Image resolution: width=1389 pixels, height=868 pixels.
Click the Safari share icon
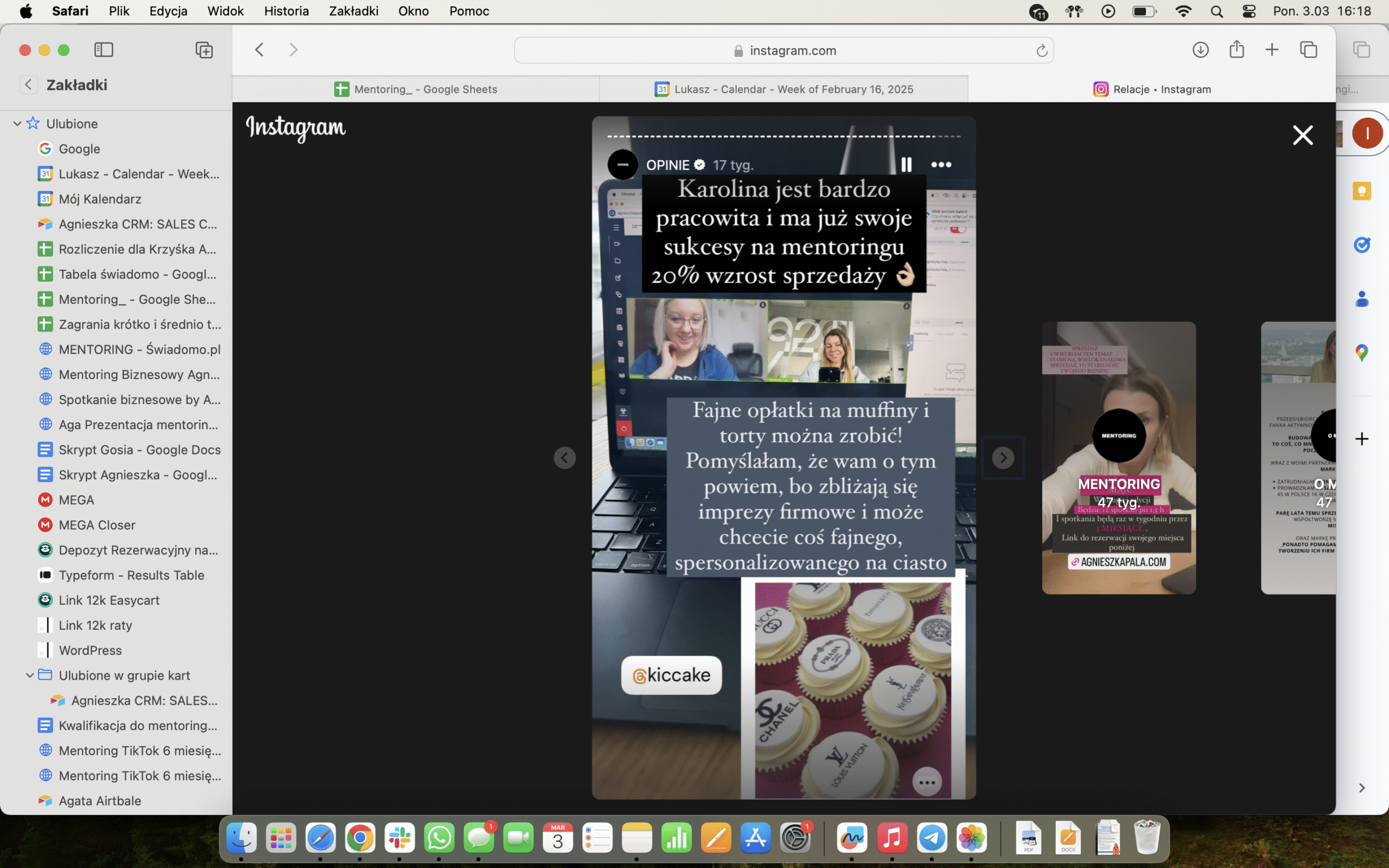[1237, 50]
